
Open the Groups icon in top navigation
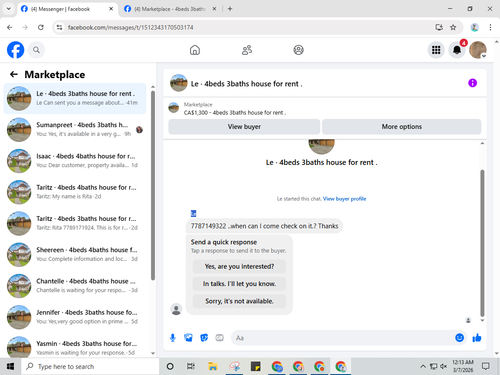(298, 50)
